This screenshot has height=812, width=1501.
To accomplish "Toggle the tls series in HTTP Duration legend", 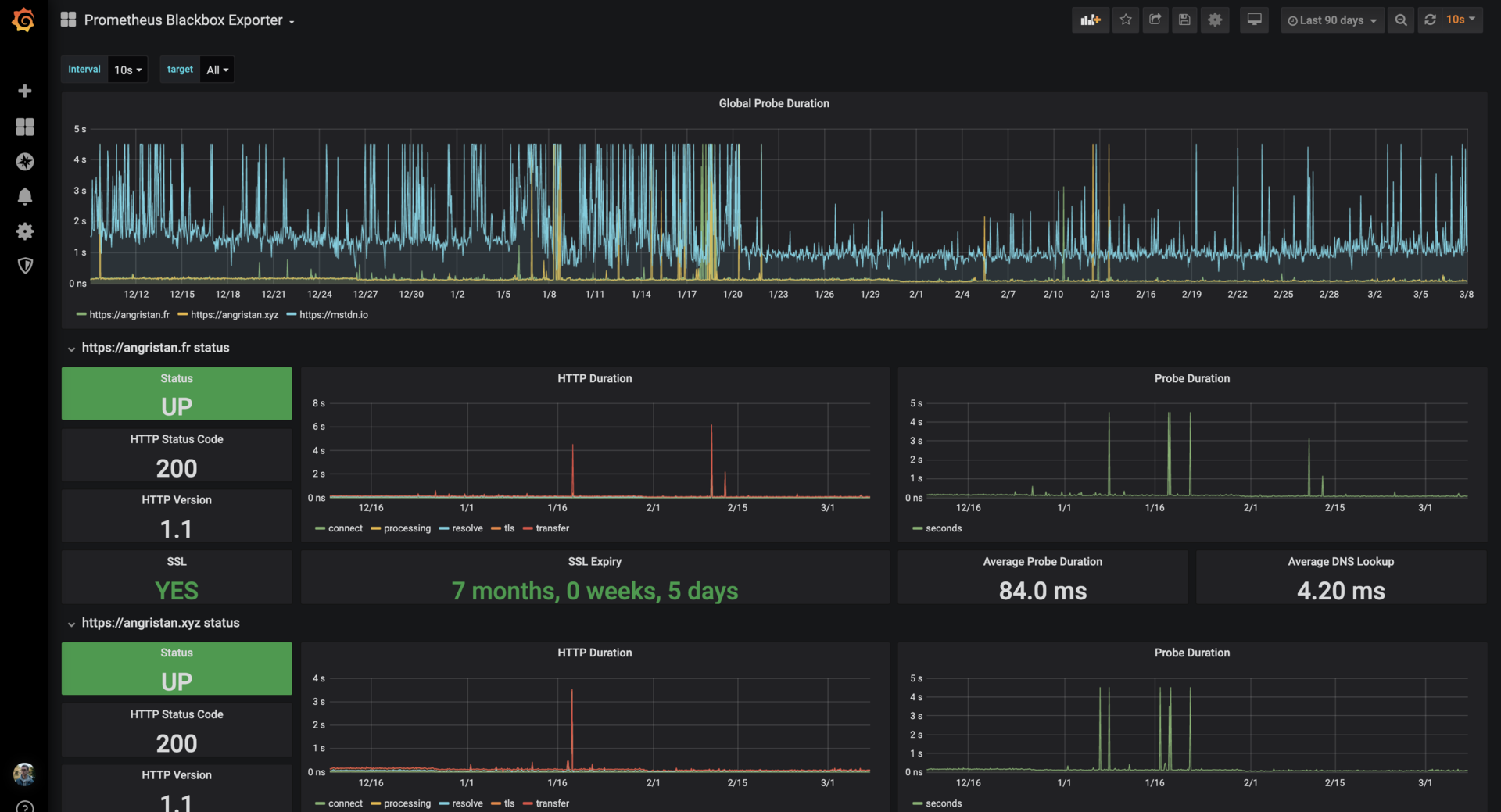I will pyautogui.click(x=507, y=528).
